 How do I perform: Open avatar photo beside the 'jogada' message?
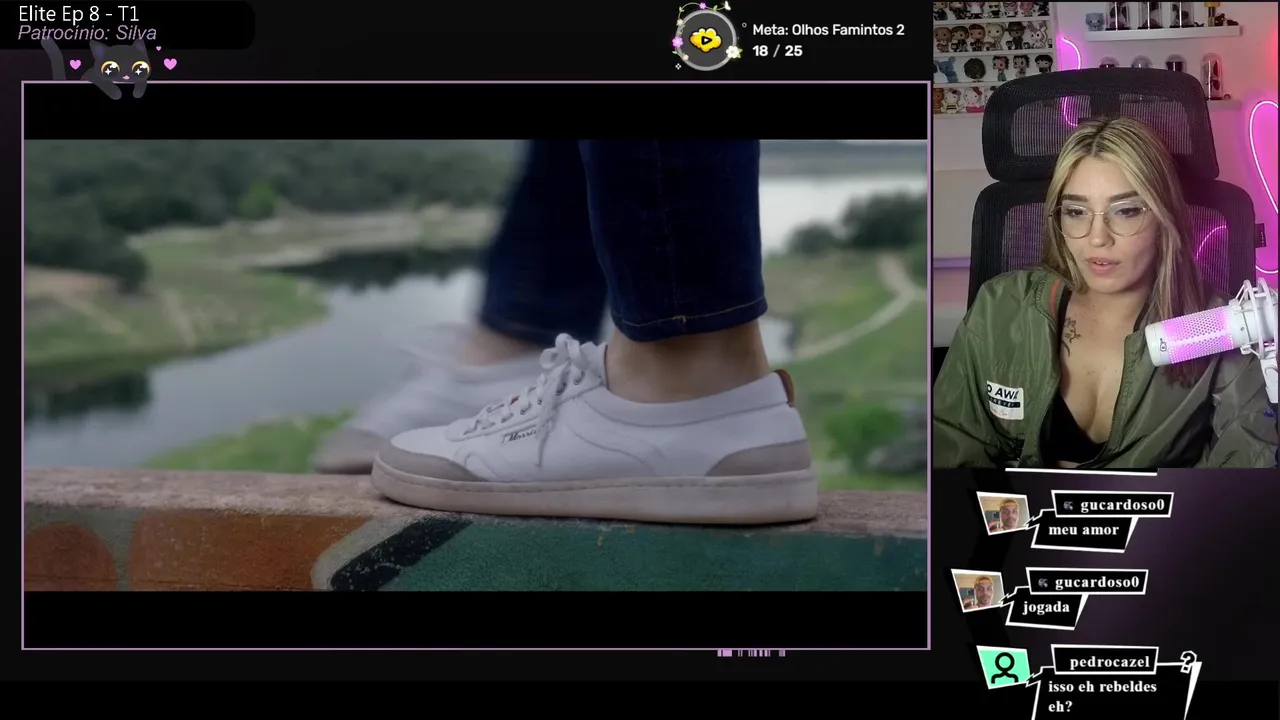[977, 591]
